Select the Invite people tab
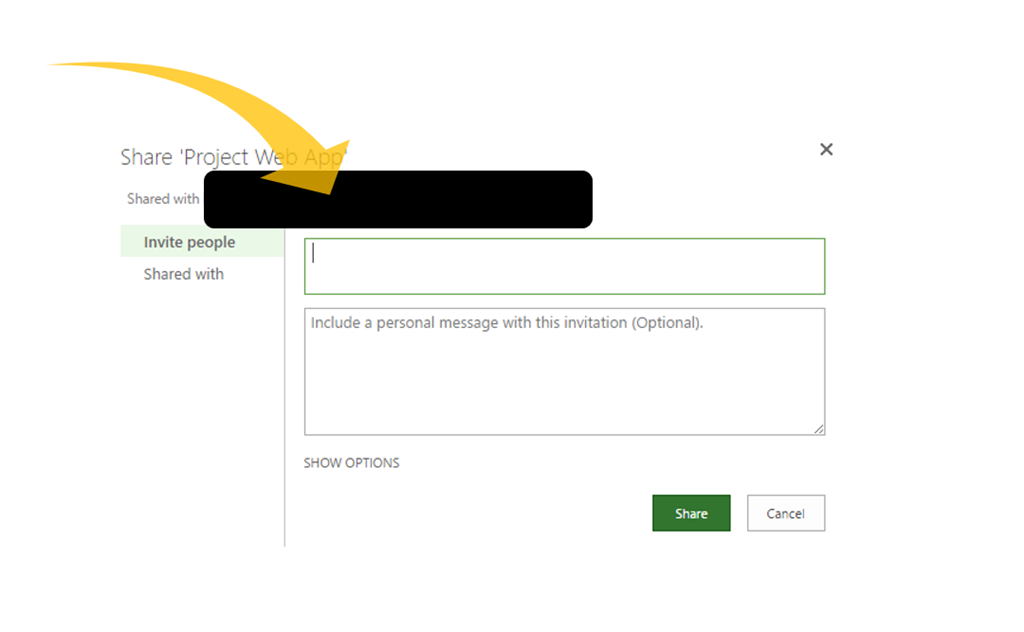 pos(202,242)
